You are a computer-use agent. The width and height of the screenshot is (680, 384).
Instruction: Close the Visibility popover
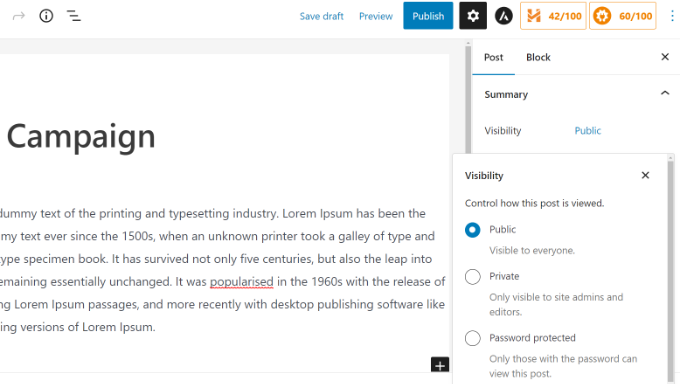point(645,175)
